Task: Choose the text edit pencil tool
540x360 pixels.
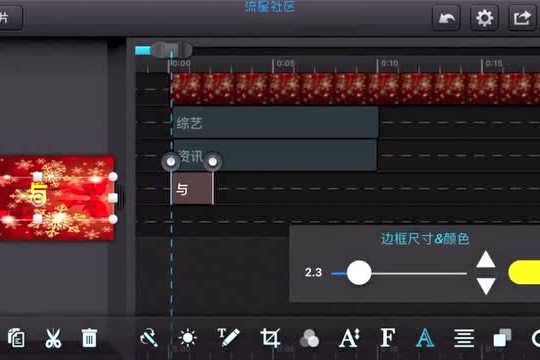Action: (x=228, y=337)
